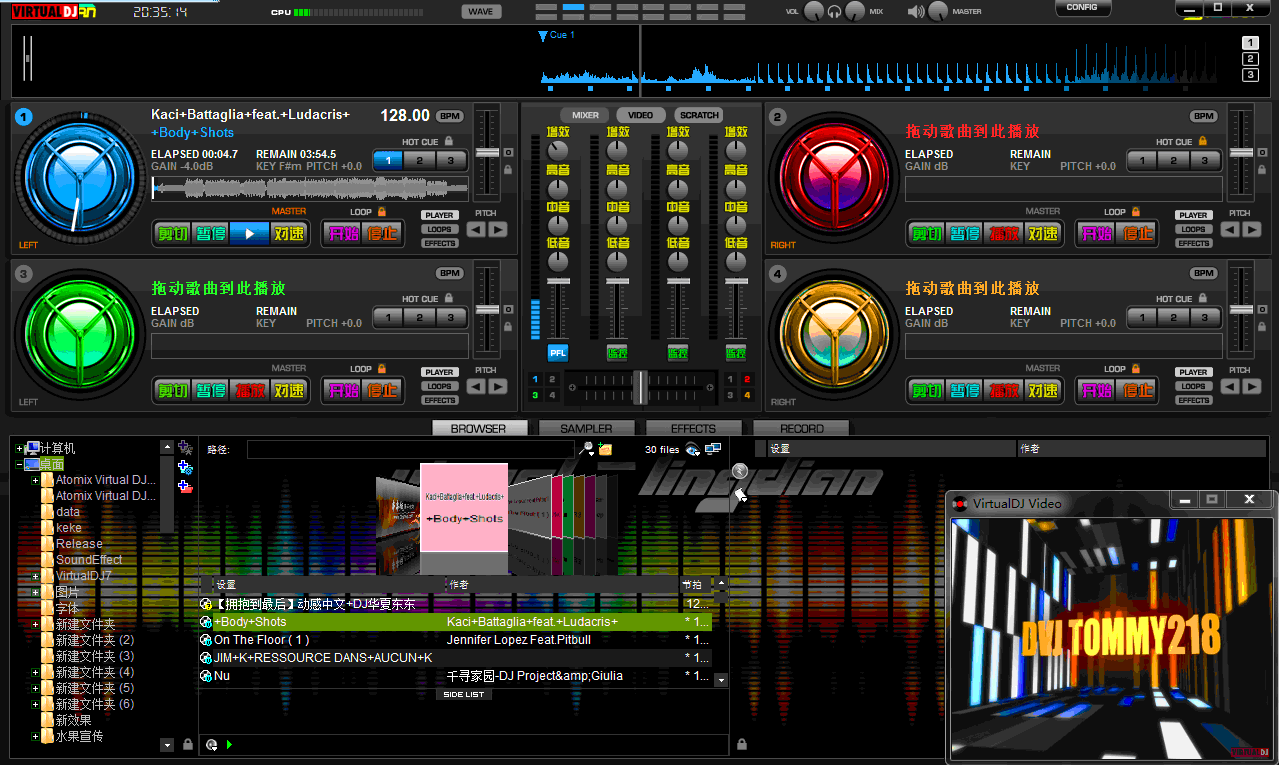Click the song list scroll down arrow
The height and width of the screenshot is (765, 1279).
pos(720,680)
